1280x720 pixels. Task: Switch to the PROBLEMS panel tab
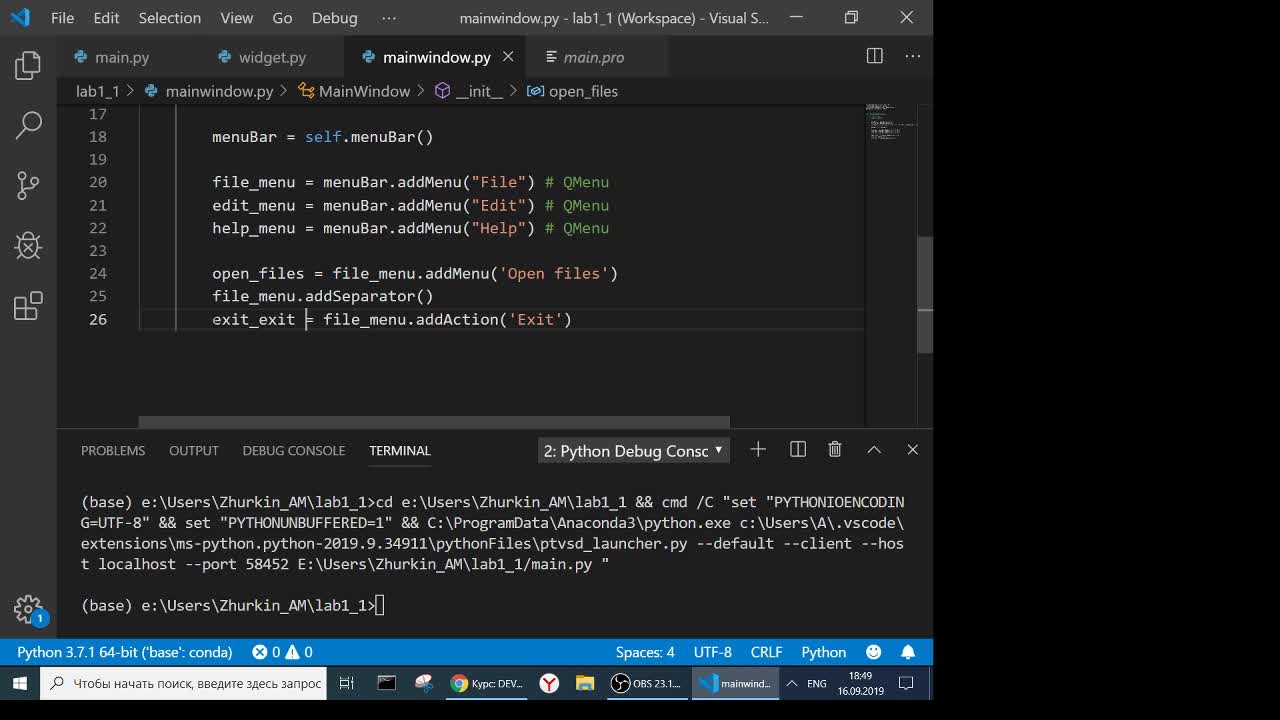(x=113, y=450)
